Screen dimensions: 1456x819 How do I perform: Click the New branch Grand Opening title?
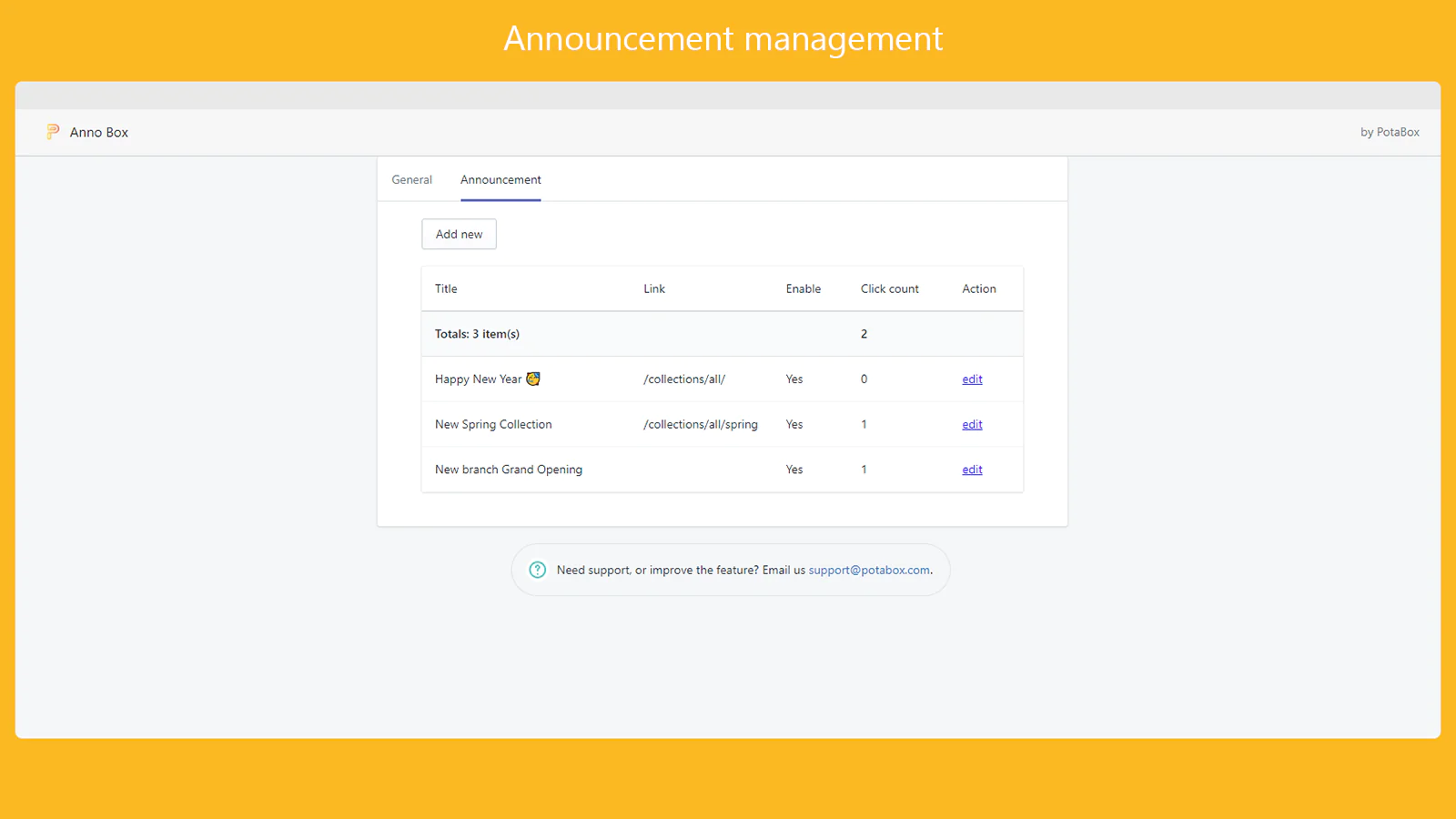click(x=509, y=470)
